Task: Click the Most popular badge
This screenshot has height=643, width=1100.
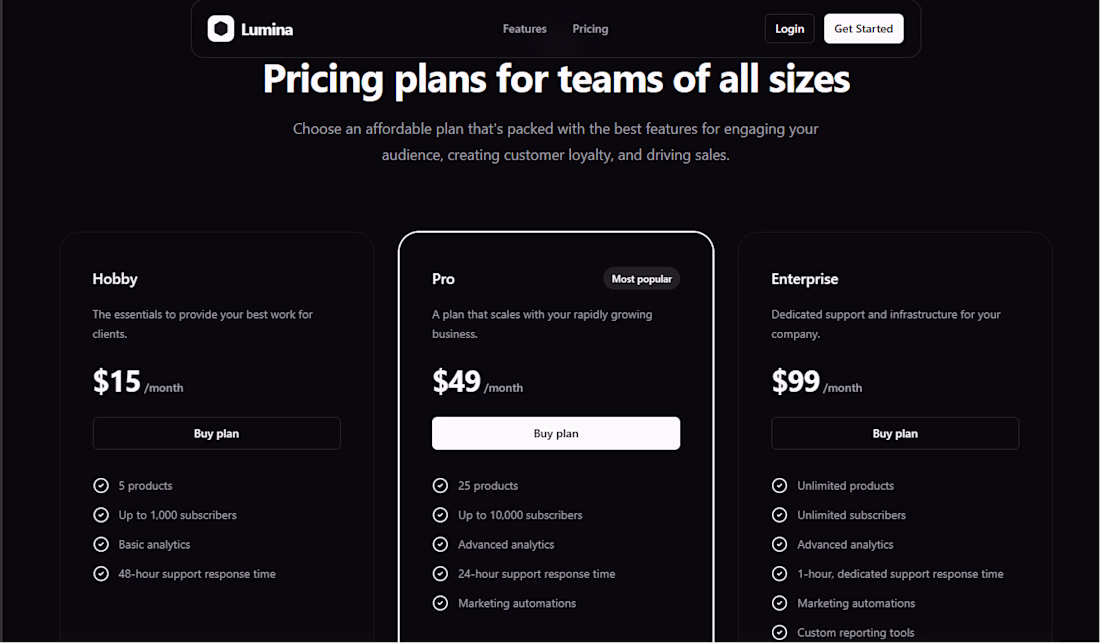Action: coord(641,278)
